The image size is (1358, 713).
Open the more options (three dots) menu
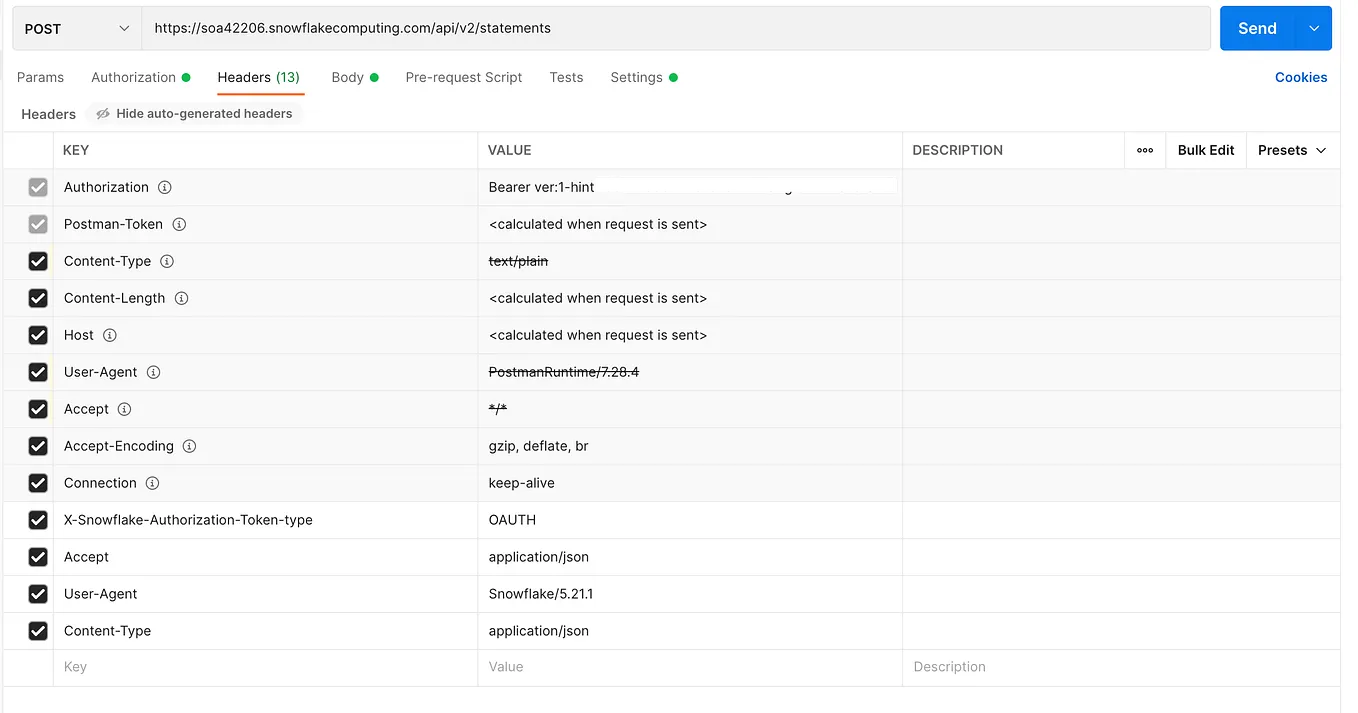coord(1145,150)
